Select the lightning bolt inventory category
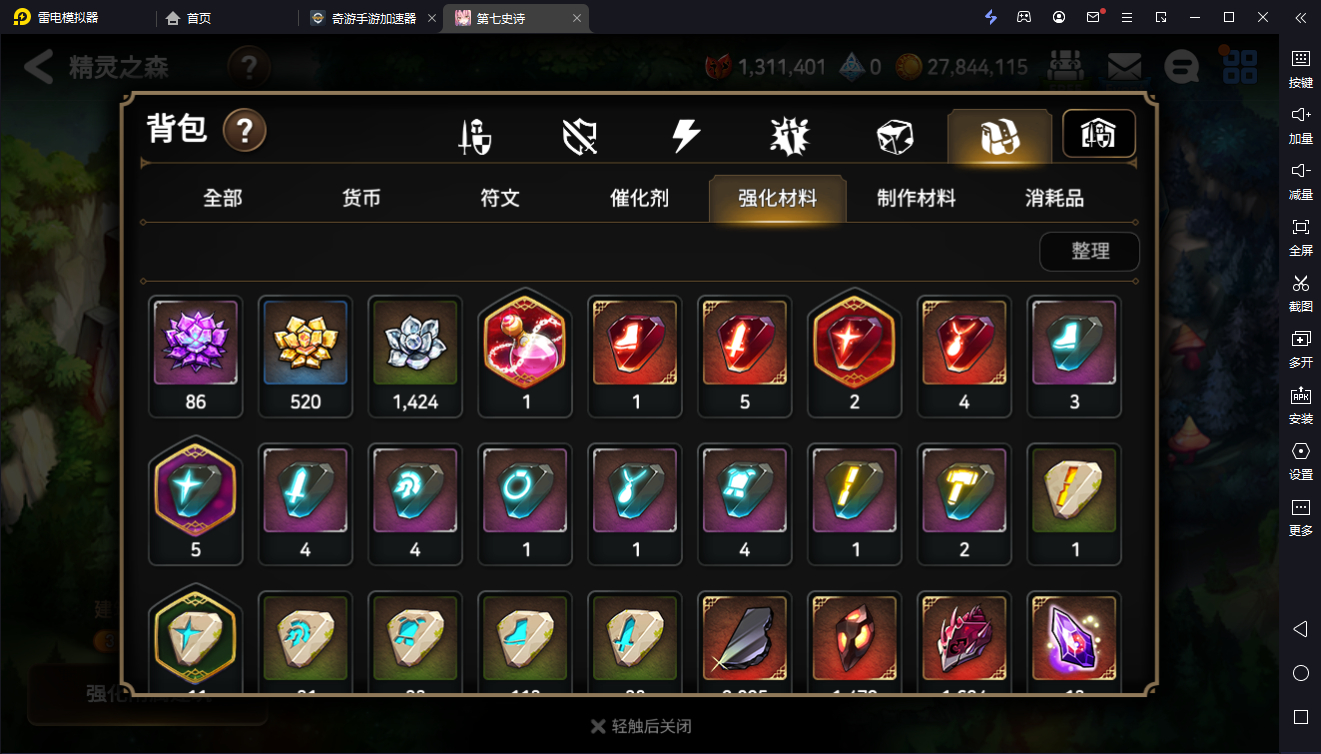The width and height of the screenshot is (1321, 754). tap(685, 136)
